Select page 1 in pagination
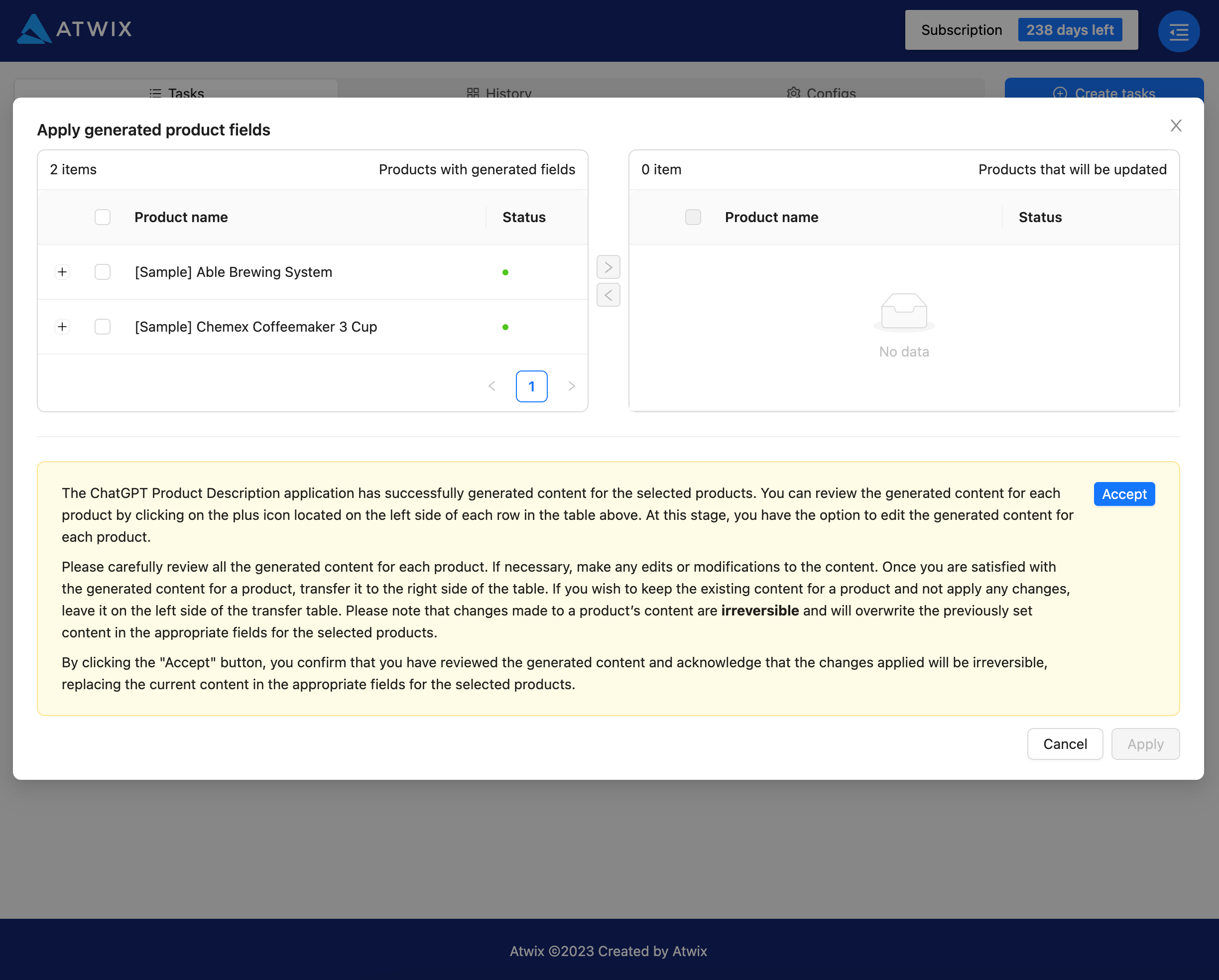1219x980 pixels. coord(531,386)
